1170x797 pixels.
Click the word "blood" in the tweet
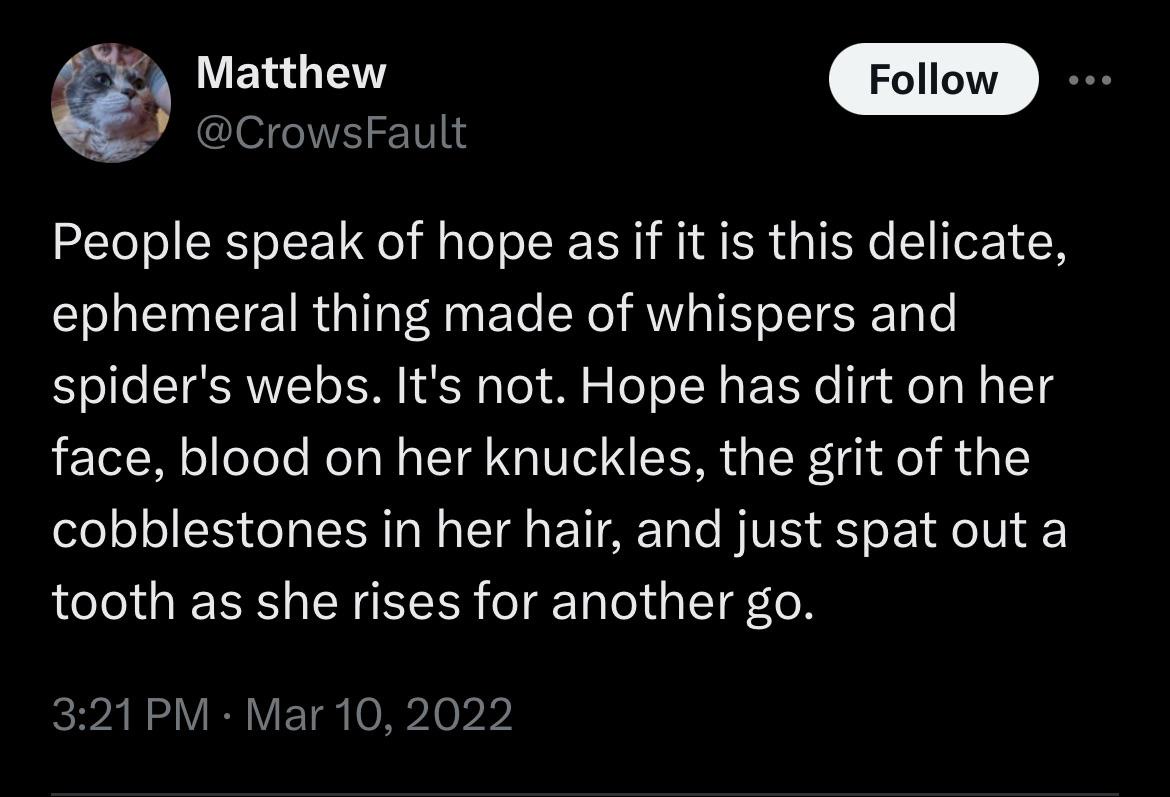click(x=244, y=457)
